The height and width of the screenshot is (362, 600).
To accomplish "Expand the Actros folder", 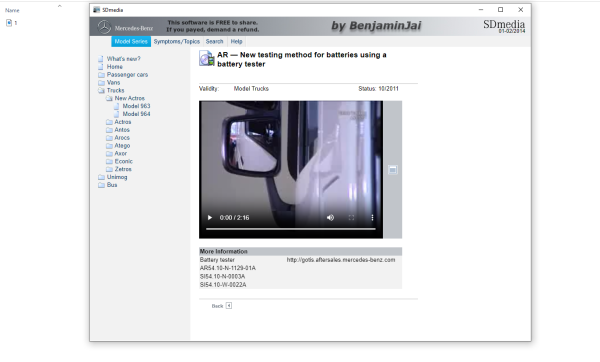I will point(122,122).
